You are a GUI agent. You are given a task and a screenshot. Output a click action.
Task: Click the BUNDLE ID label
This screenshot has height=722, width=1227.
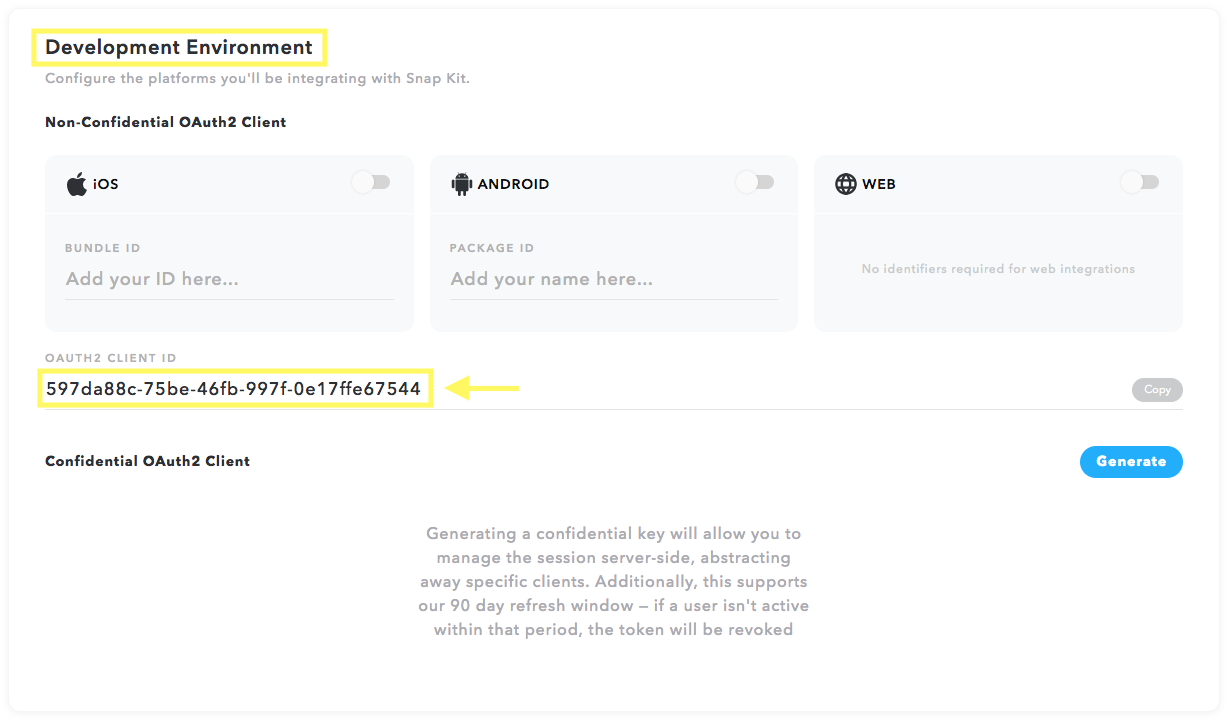(x=103, y=248)
